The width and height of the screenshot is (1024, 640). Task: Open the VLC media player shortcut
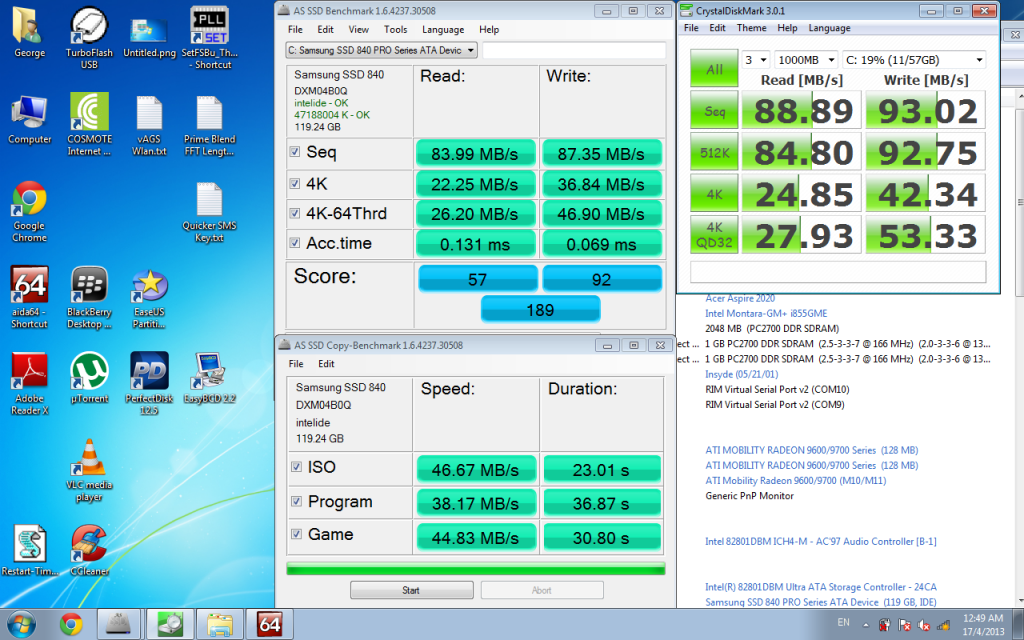(x=89, y=459)
